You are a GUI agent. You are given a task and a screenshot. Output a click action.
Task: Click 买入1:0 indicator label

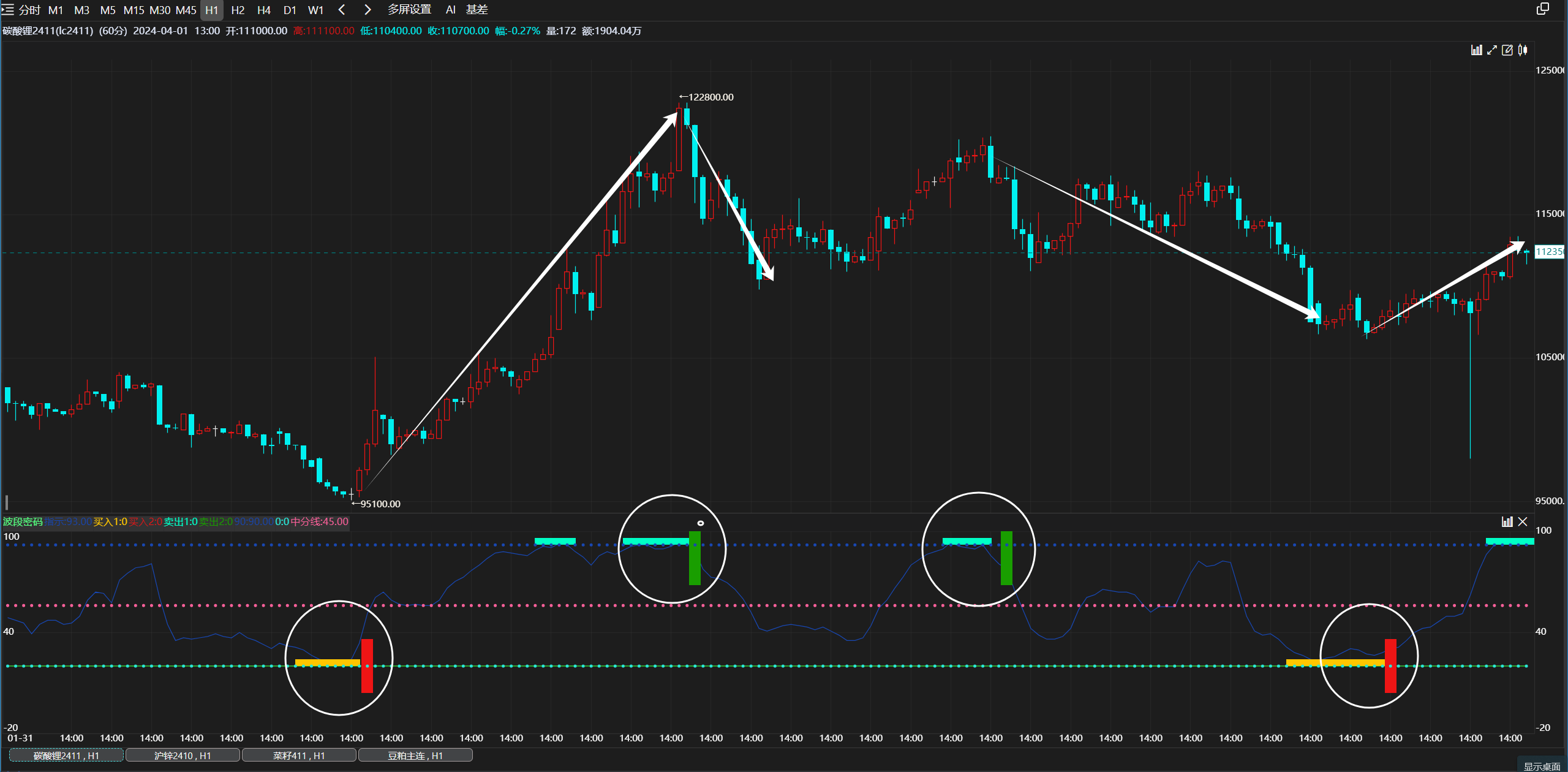110,521
